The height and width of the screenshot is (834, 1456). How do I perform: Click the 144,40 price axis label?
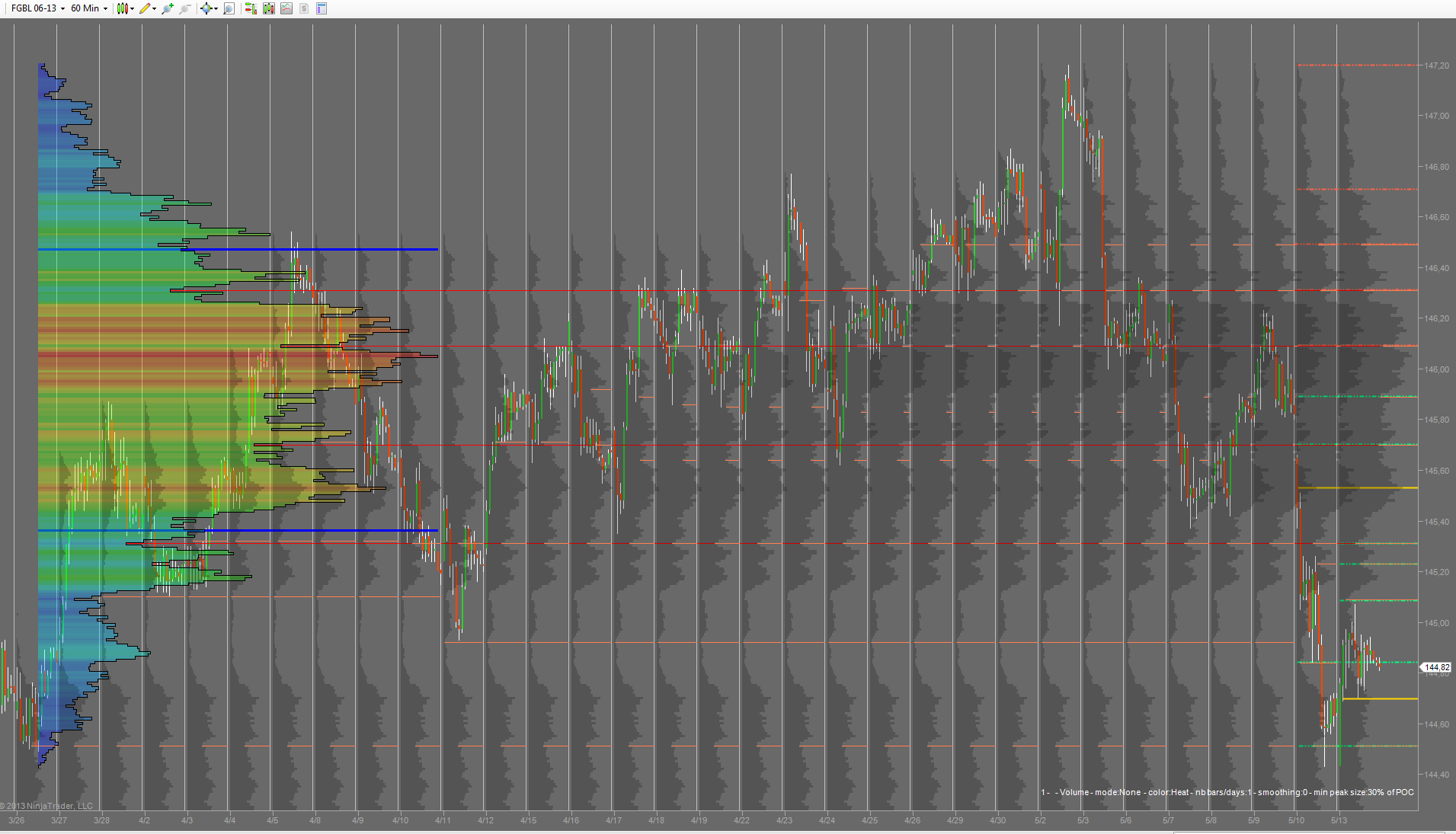click(x=1437, y=775)
